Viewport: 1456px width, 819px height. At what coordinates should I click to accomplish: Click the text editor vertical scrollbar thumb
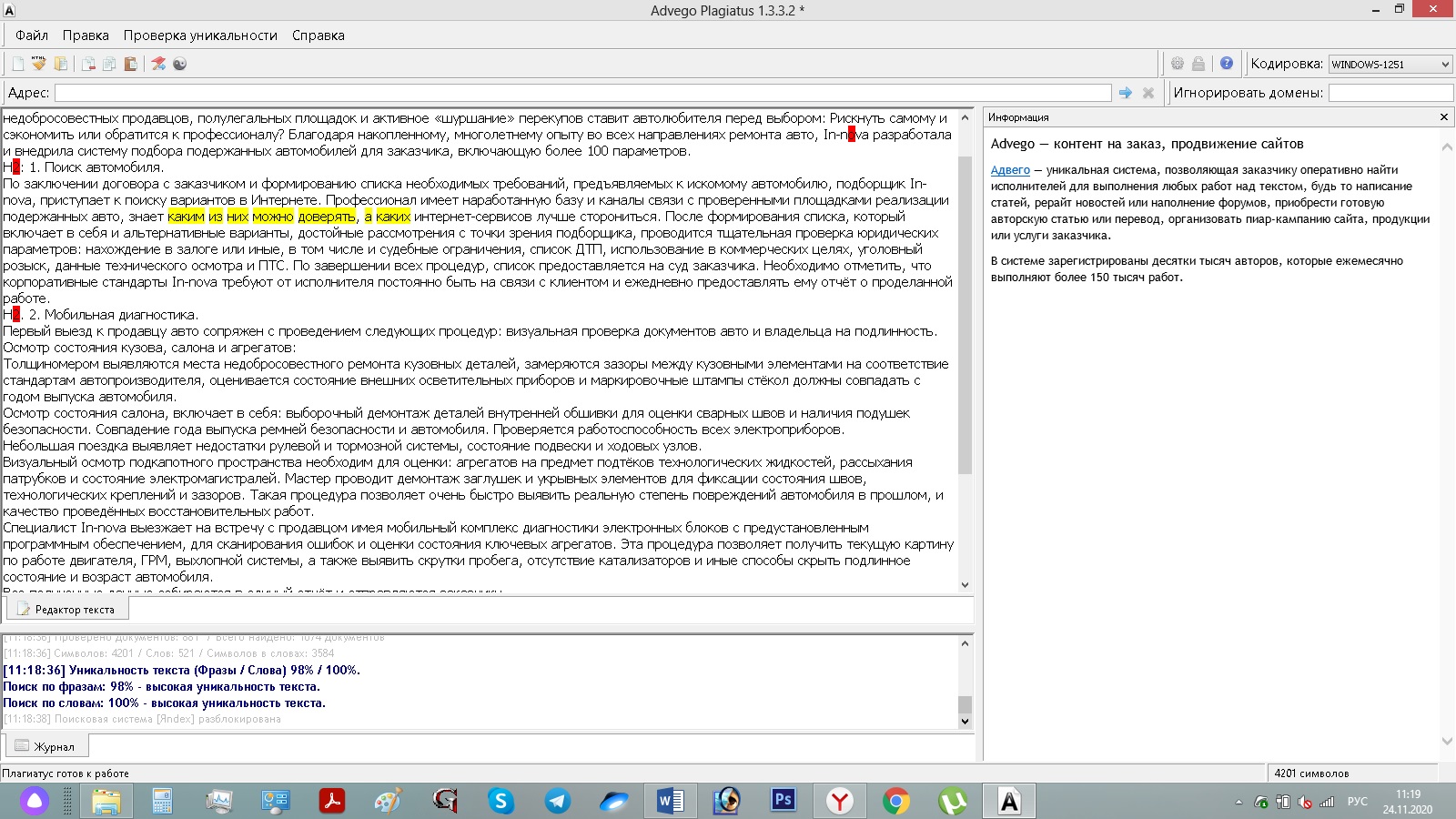(966, 317)
